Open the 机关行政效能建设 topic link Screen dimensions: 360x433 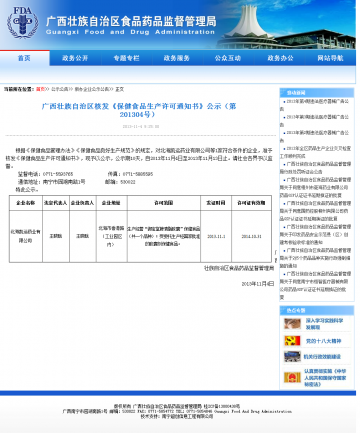[x=322, y=357]
